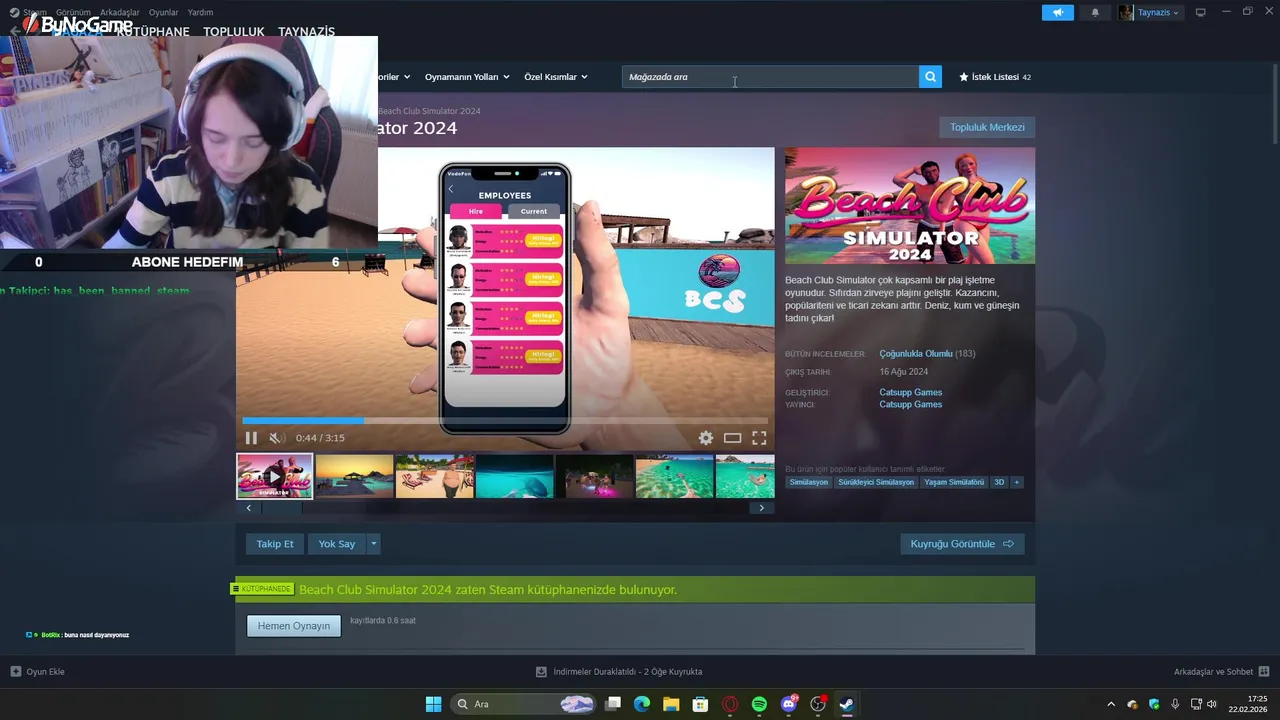Click the Yaşam Simülatörü tag

pos(954,482)
